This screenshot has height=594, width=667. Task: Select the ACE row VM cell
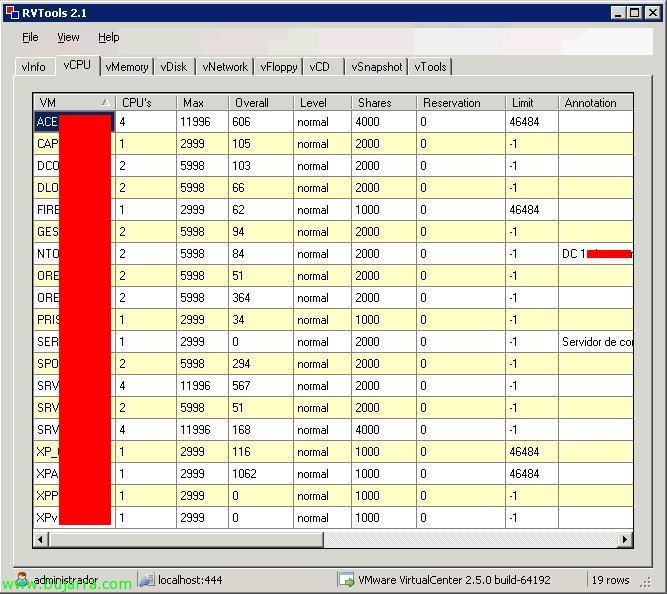click(x=74, y=122)
